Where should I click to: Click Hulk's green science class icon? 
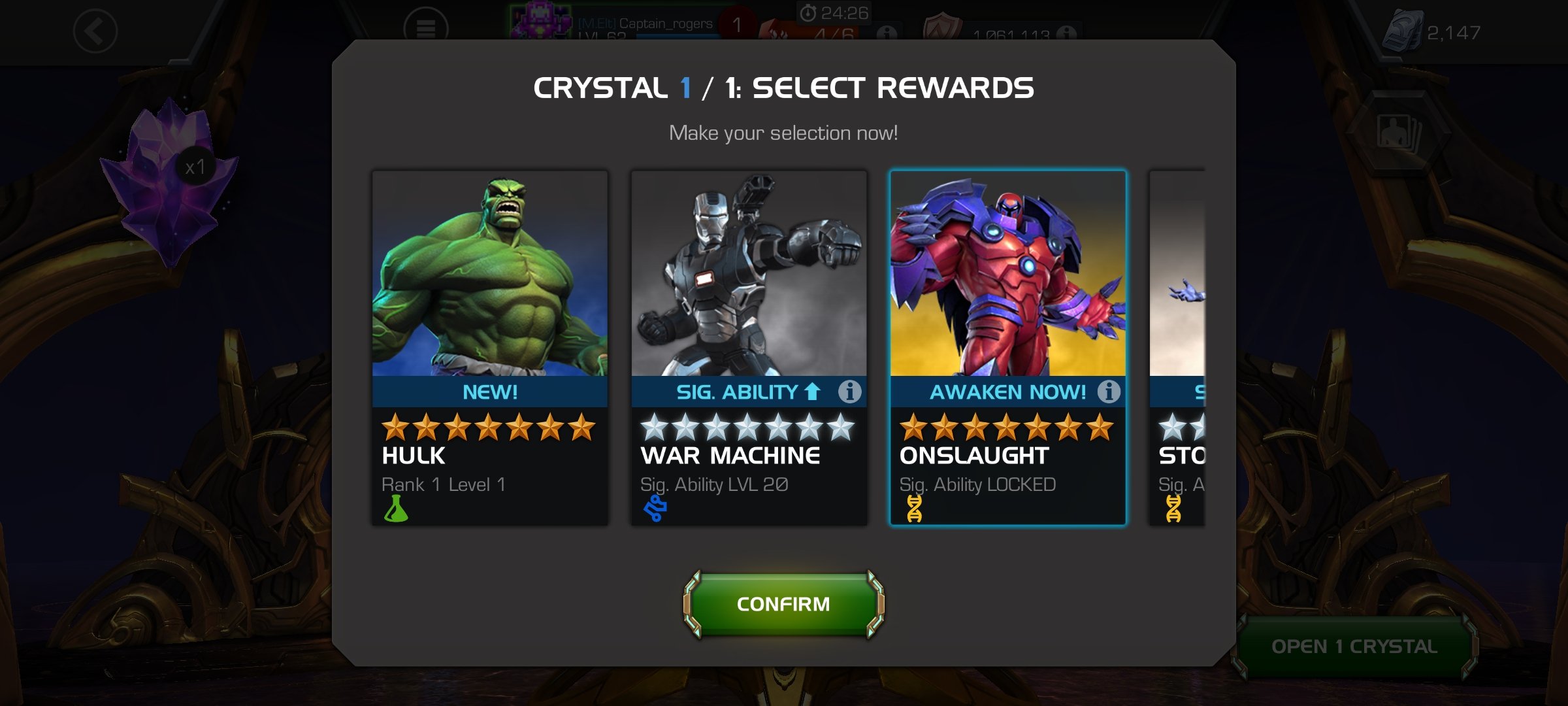396,509
